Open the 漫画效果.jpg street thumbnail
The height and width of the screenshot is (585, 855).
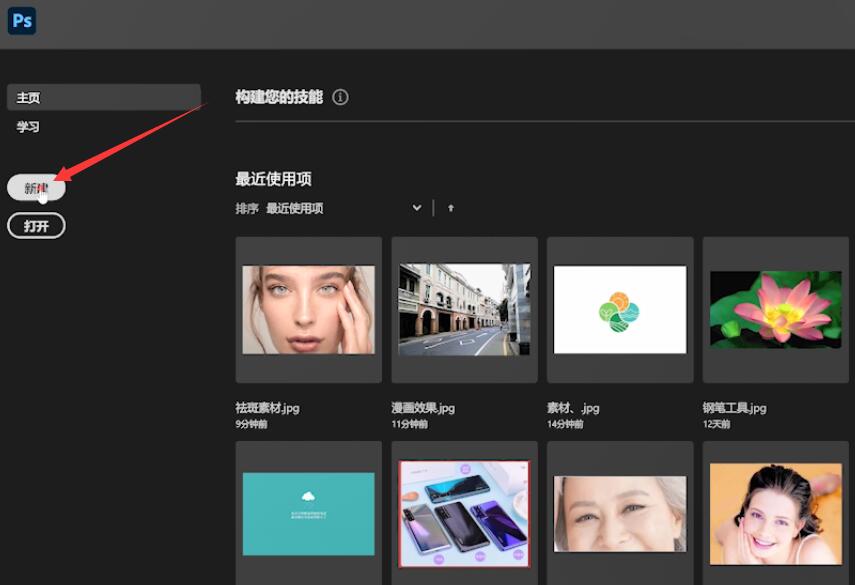[465, 310]
